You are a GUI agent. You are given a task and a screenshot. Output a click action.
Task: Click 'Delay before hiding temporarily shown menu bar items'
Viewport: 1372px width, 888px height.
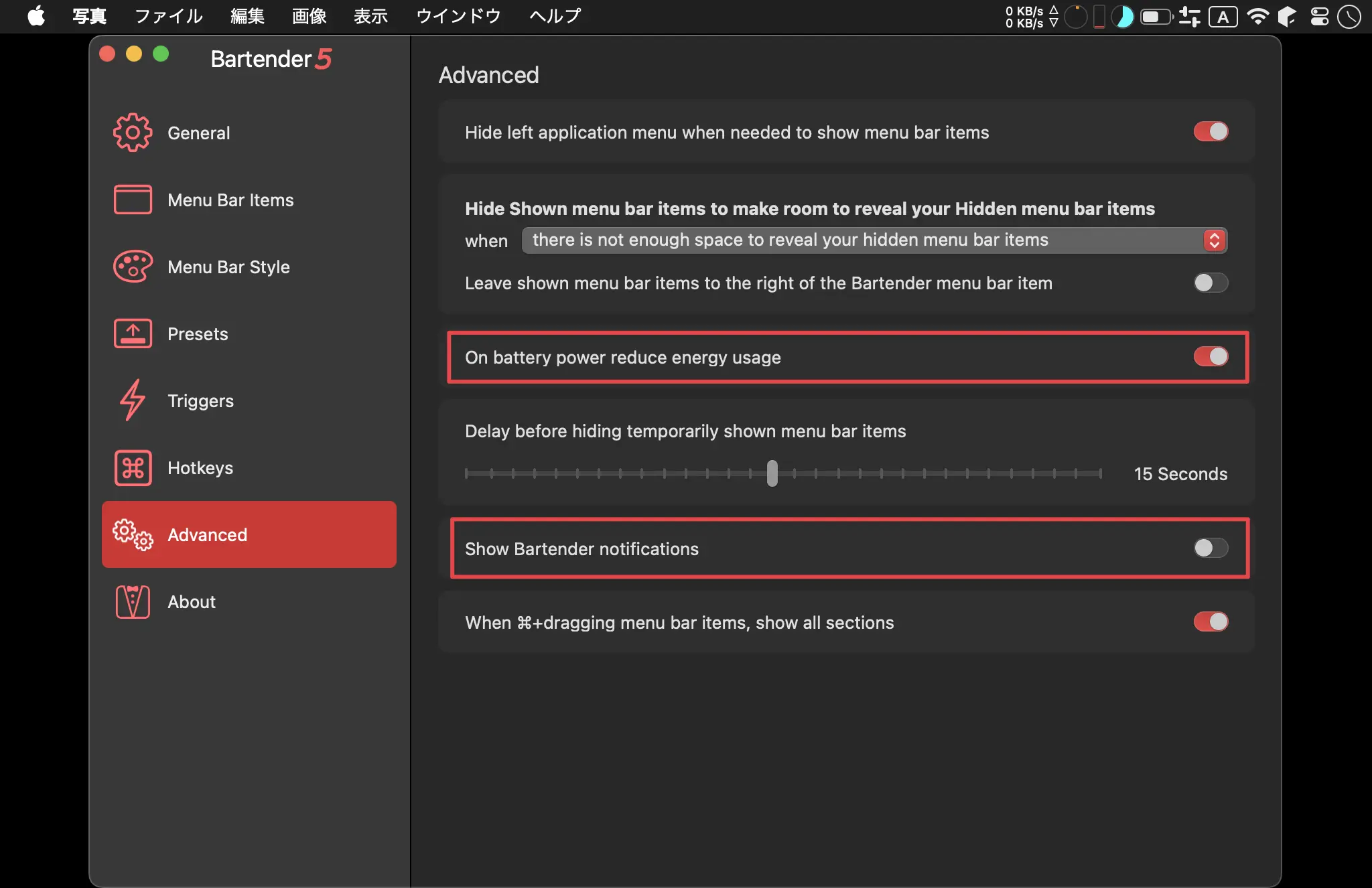coord(685,431)
